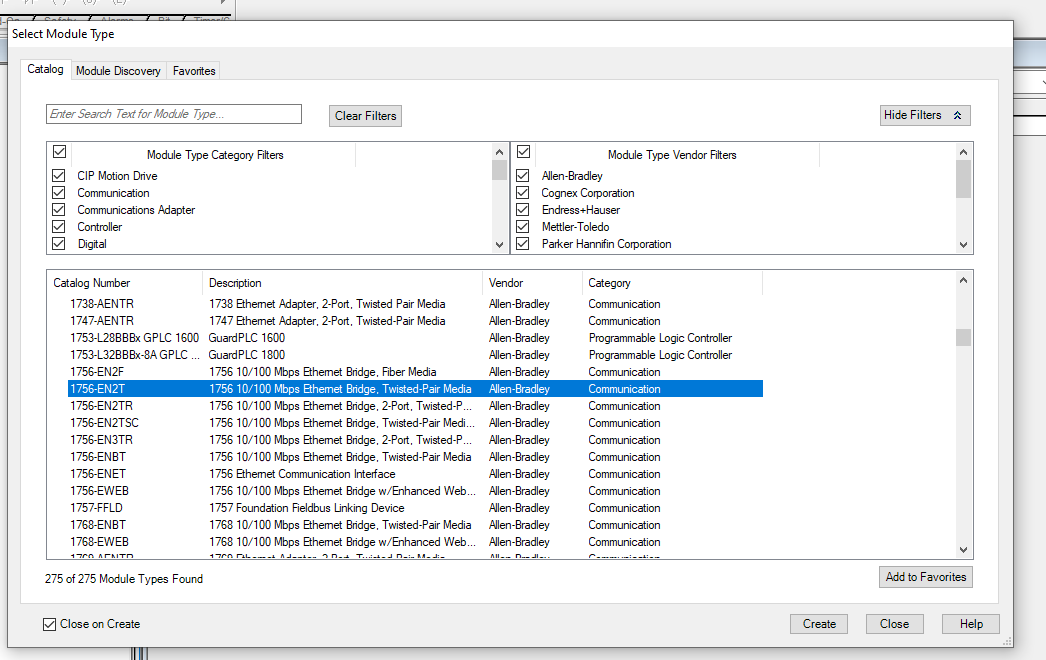Select the 1747-AENTR module row
1046x660 pixels.
pyautogui.click(x=415, y=321)
